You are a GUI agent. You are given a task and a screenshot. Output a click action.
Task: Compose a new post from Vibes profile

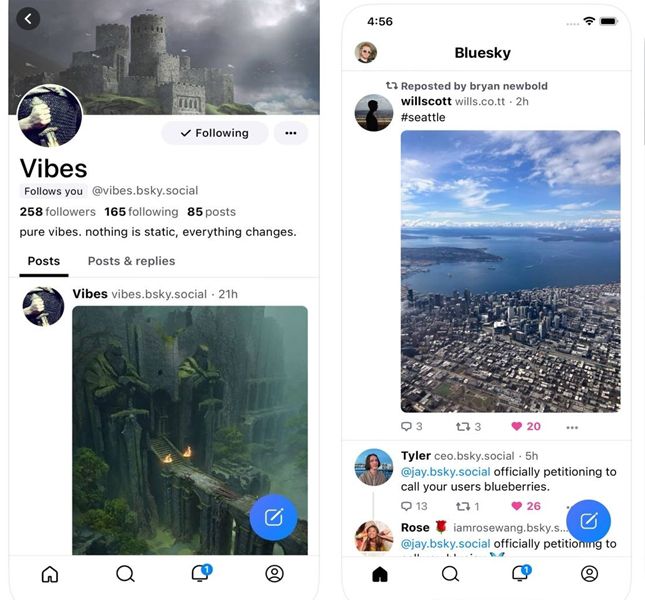(273, 517)
